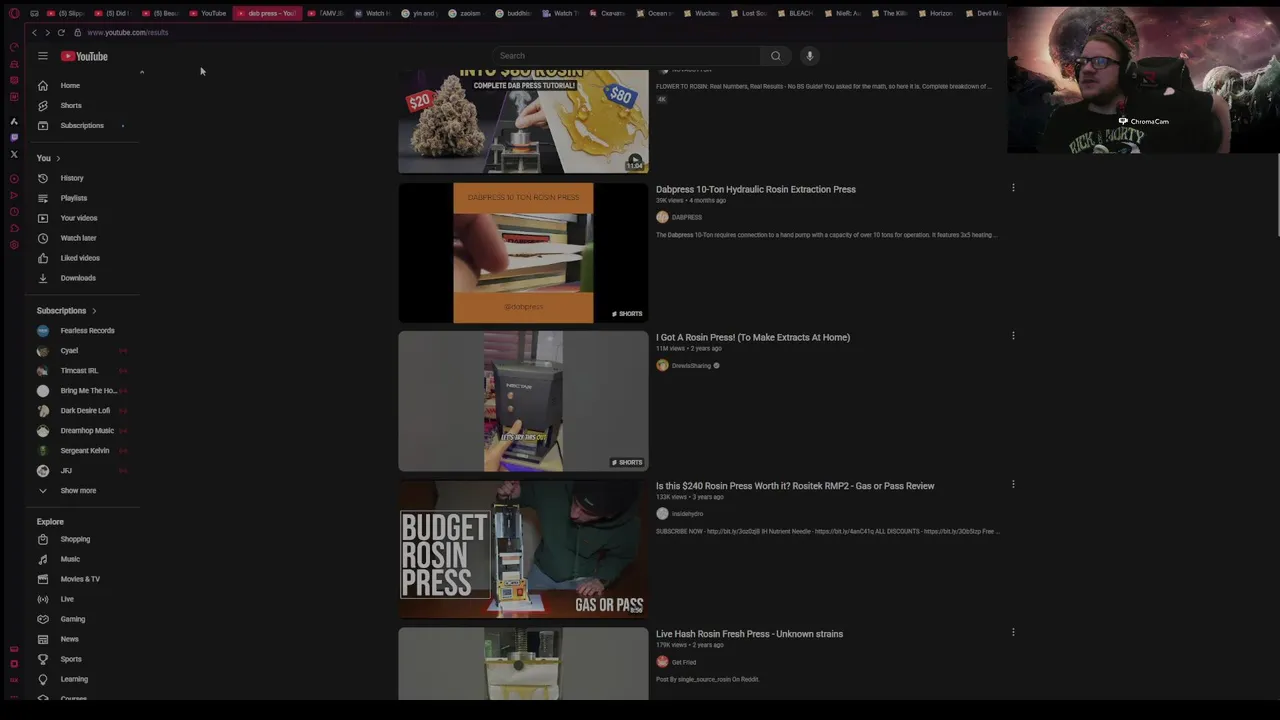Expand Subscriptions section chevron
1280x720 pixels.
[x=94, y=311]
